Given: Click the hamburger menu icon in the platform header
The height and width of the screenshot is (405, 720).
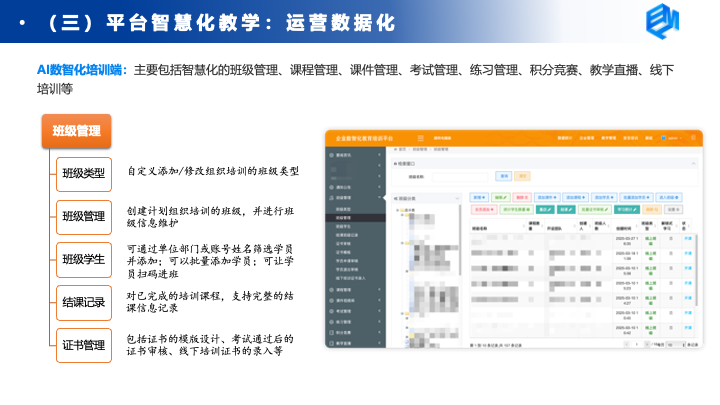Looking at the screenshot, I should pyautogui.click(x=421, y=137).
